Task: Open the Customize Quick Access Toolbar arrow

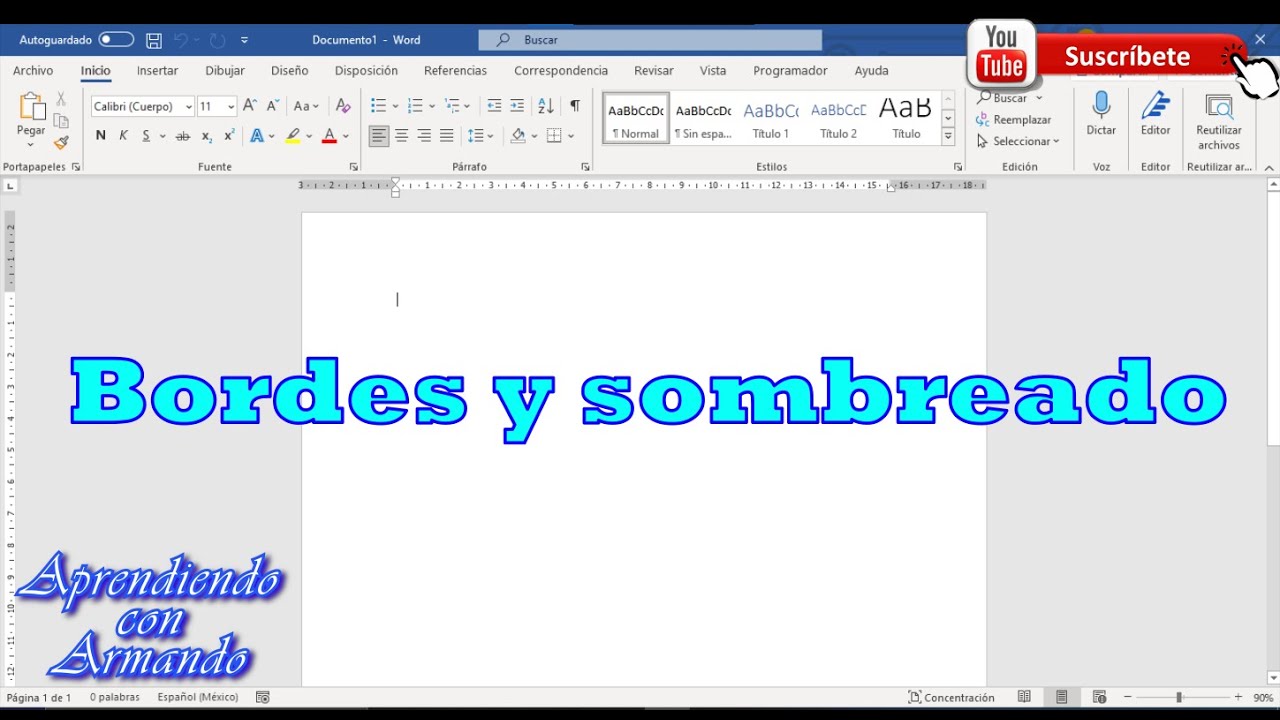Action: (x=244, y=40)
